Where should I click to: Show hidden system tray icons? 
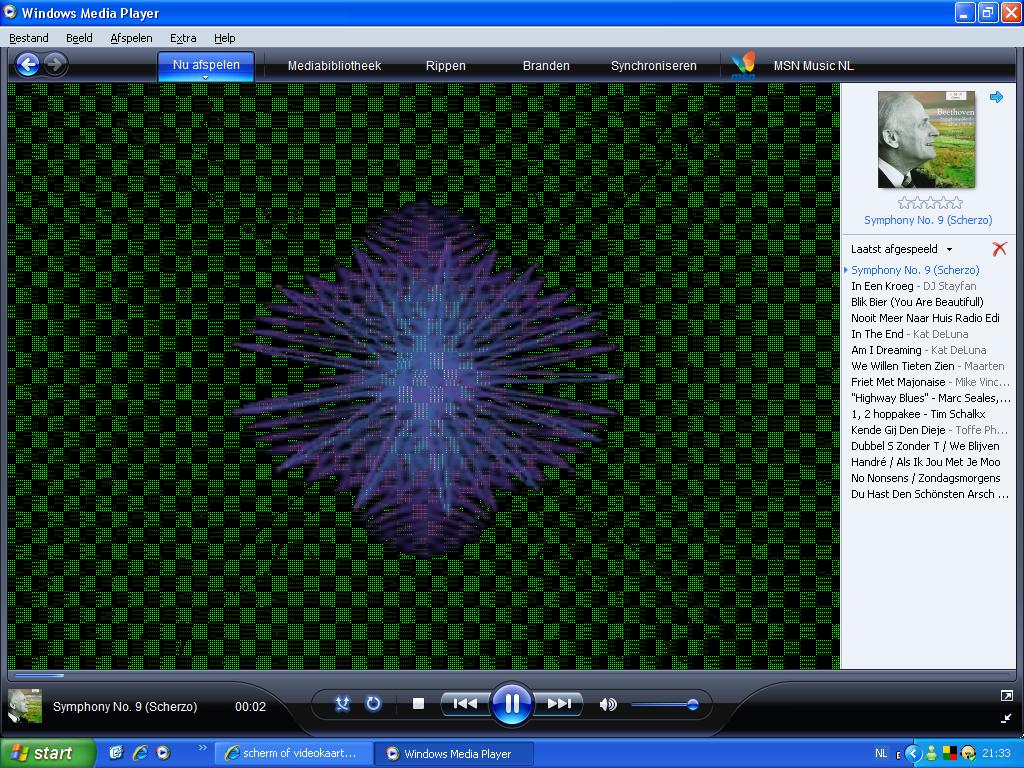pyautogui.click(x=912, y=754)
